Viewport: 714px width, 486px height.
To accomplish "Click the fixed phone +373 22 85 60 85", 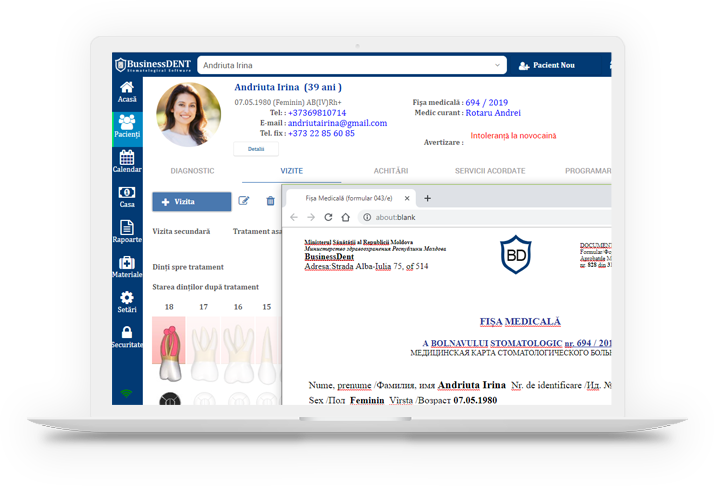I will click(x=321, y=133).
